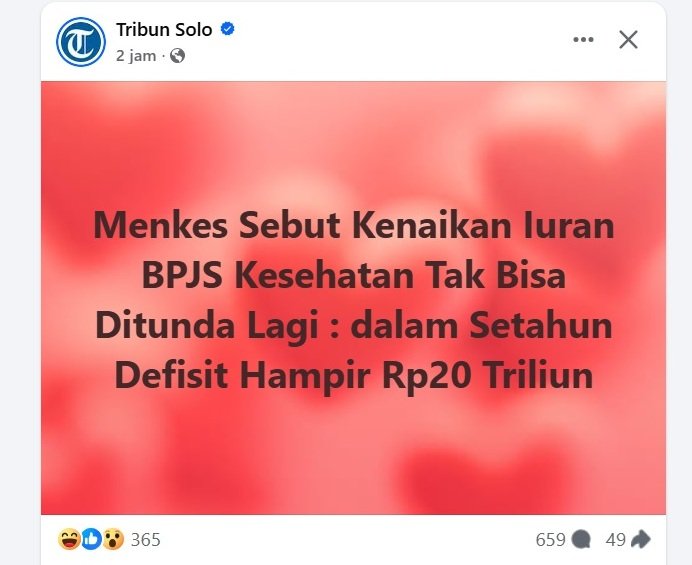
Task: Click the "Menkes Sebut Kenaikan Iuran" headline line
Action: pyautogui.click(x=354, y=225)
